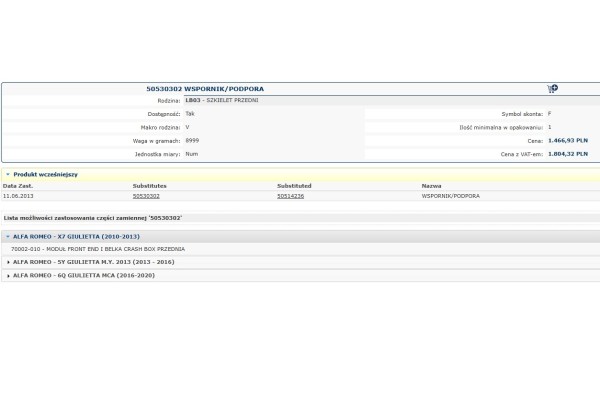Click the Nazwa column header
The height and width of the screenshot is (400, 600).
(x=431, y=186)
